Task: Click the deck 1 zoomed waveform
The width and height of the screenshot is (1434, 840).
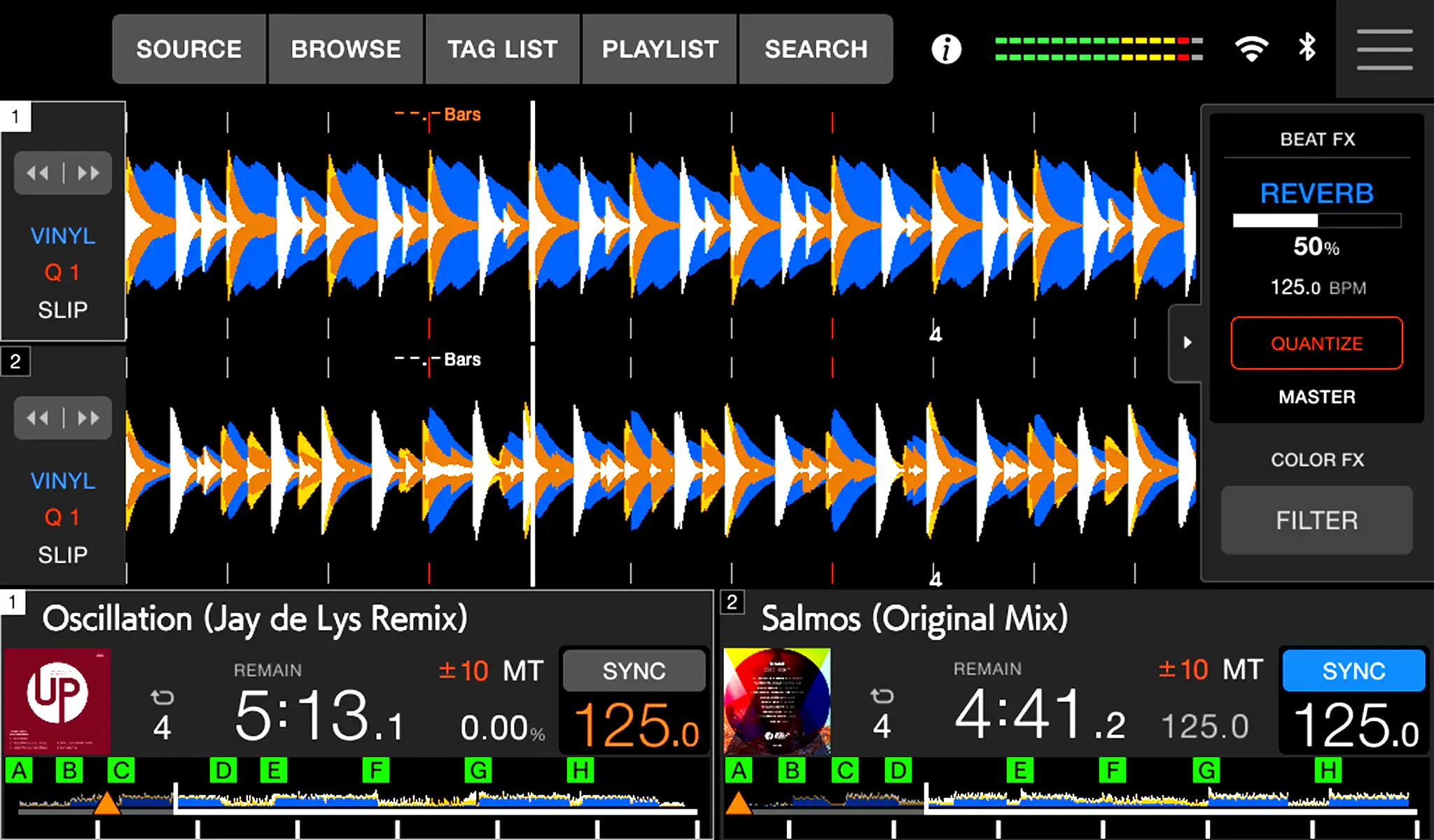Action: pos(660,225)
